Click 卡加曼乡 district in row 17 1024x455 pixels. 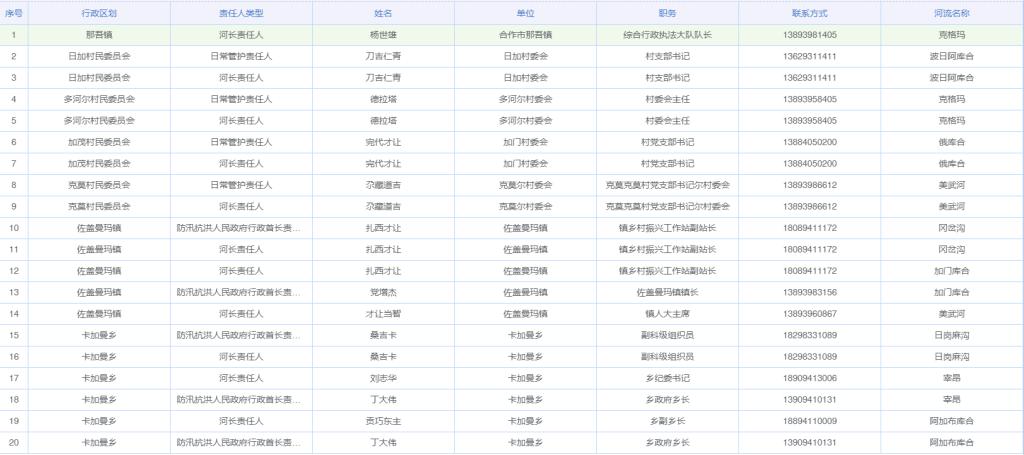[x=99, y=379]
